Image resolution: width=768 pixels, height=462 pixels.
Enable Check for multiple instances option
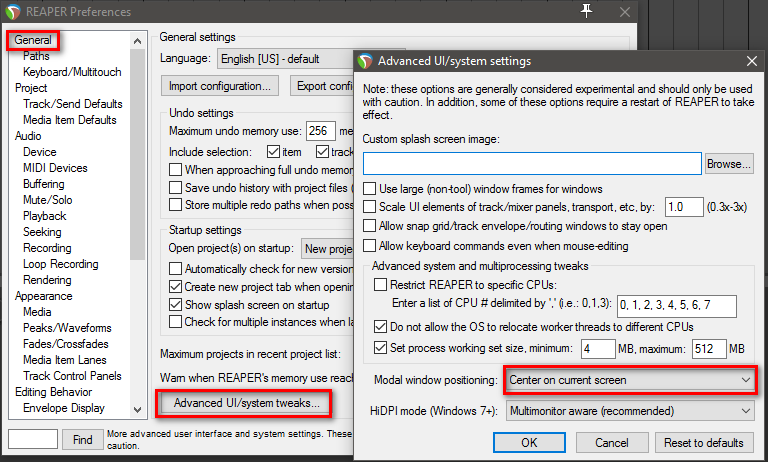coord(175,322)
